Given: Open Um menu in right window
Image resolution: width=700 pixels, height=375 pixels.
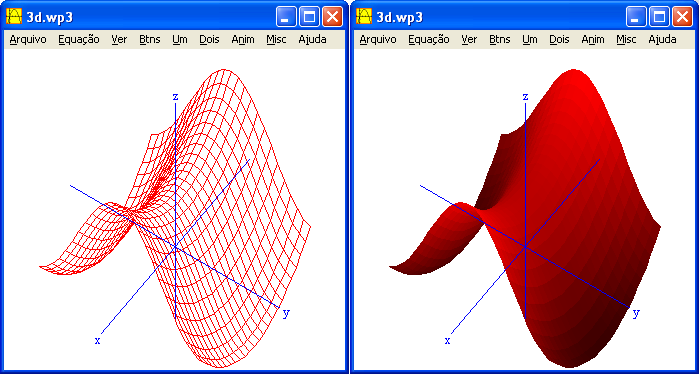Looking at the screenshot, I should [530, 40].
